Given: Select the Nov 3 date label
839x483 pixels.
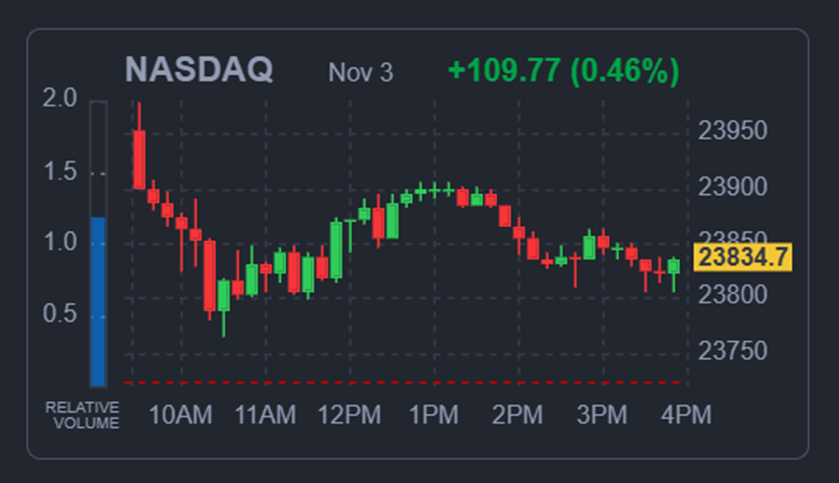Looking at the screenshot, I should point(360,73).
